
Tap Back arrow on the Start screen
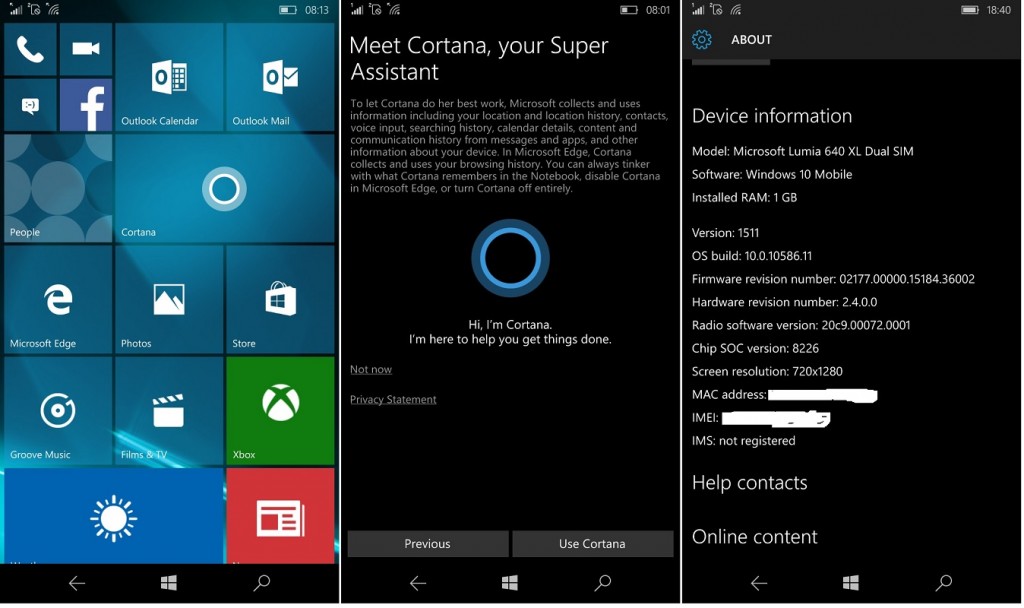click(77, 583)
